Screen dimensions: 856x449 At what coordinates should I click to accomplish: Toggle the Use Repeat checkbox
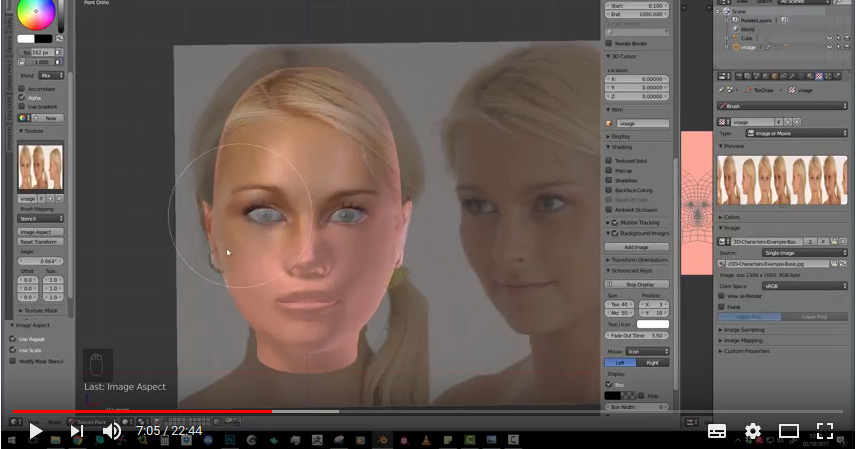click(x=13, y=339)
